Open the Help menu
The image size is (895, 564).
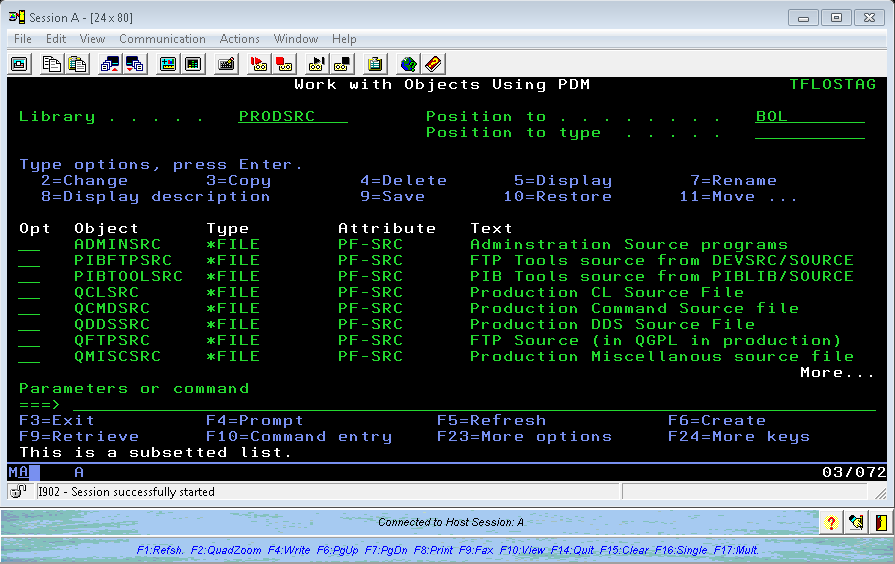pos(344,39)
